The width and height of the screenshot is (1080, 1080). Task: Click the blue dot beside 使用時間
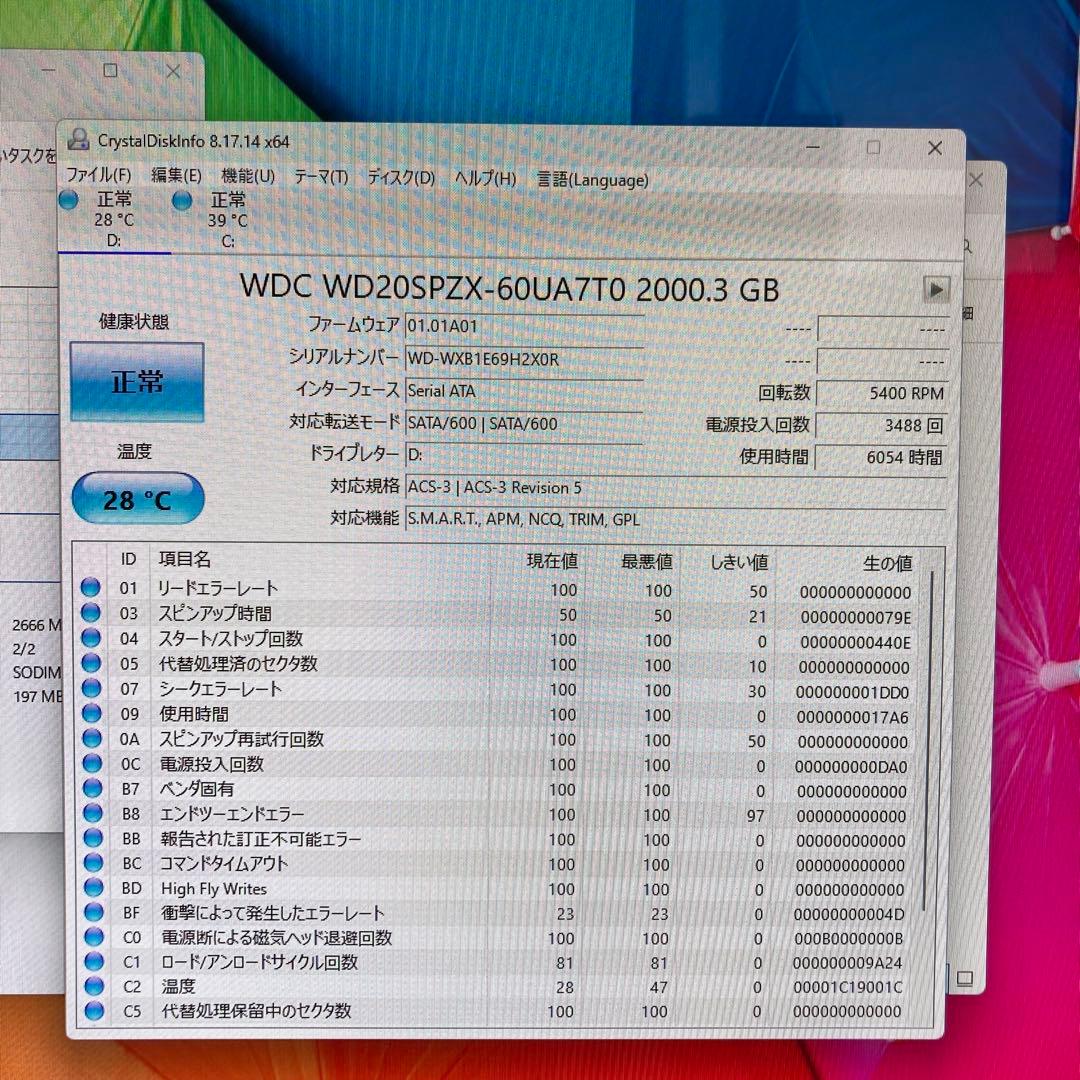[93, 714]
